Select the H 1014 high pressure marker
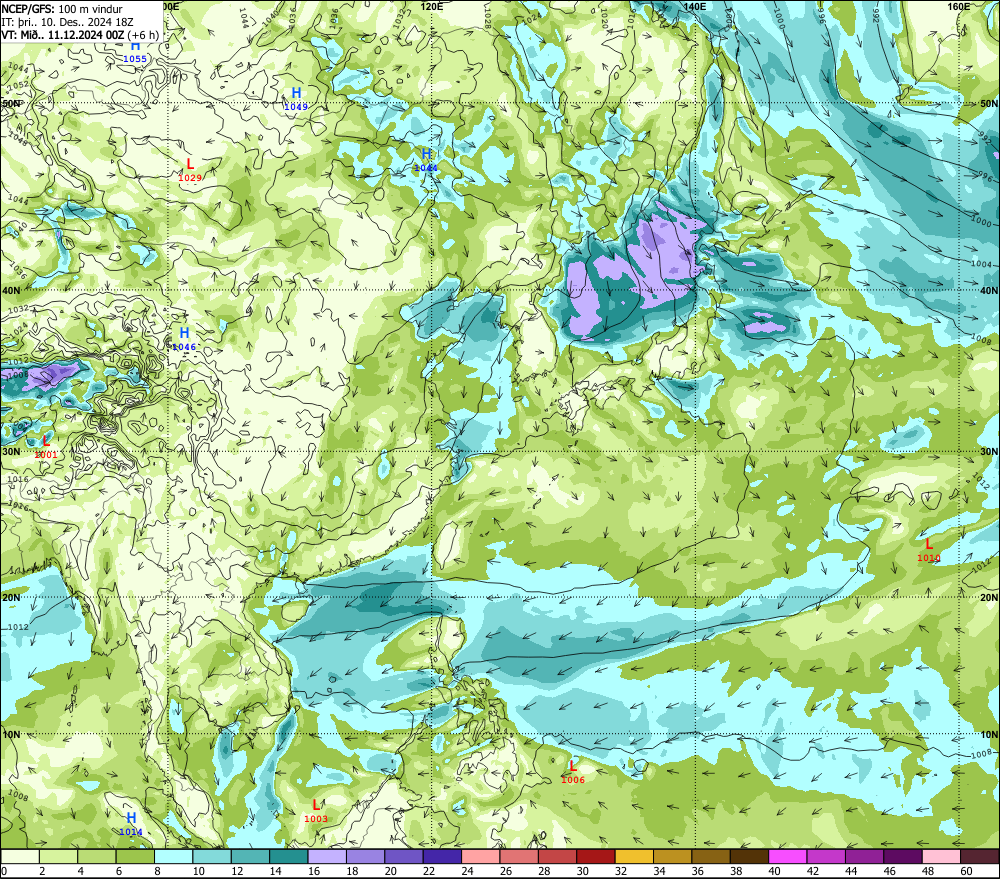Image resolution: width=1000 pixels, height=879 pixels. [131, 824]
